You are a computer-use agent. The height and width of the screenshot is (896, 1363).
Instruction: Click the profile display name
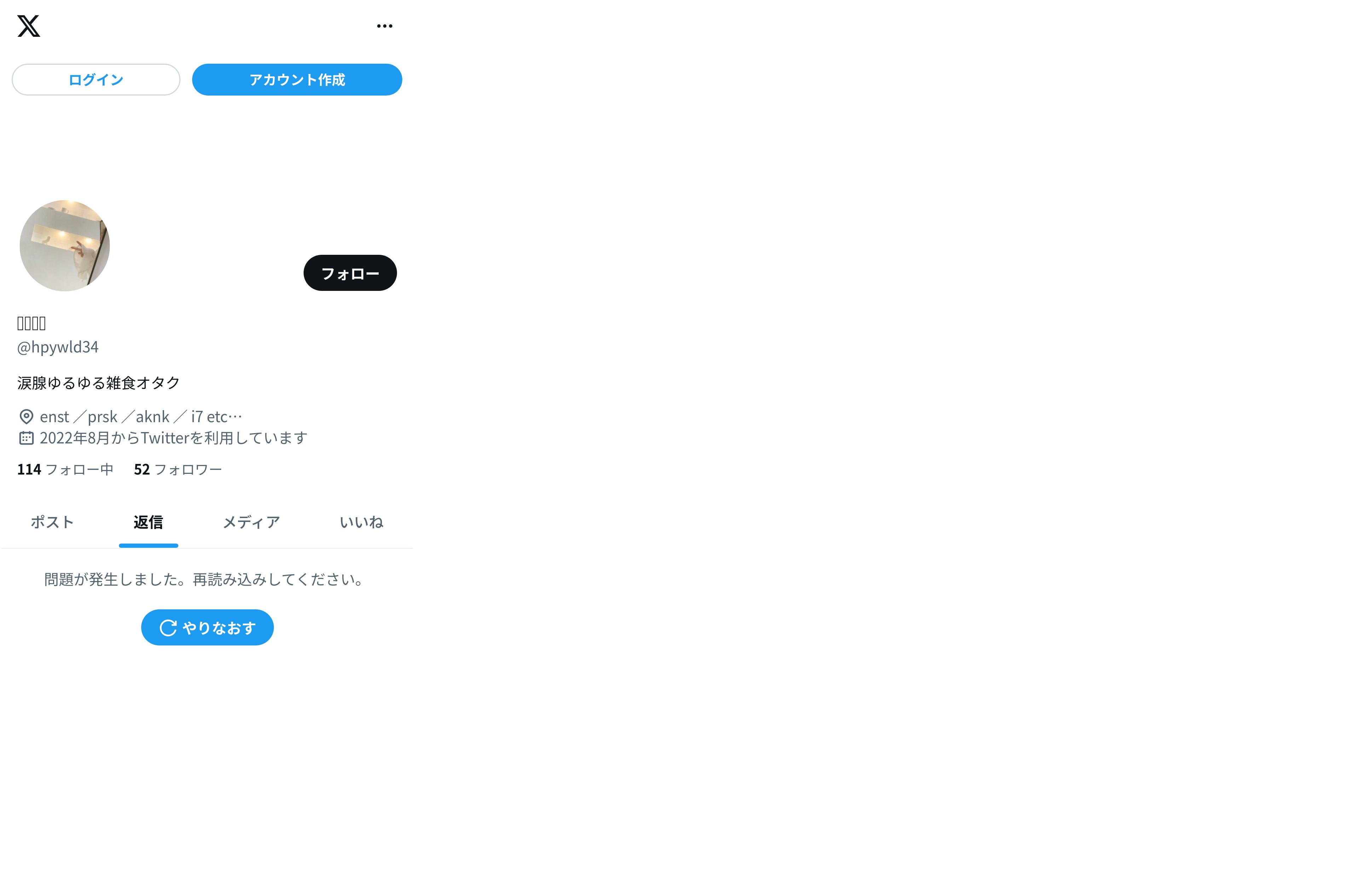click(31, 323)
